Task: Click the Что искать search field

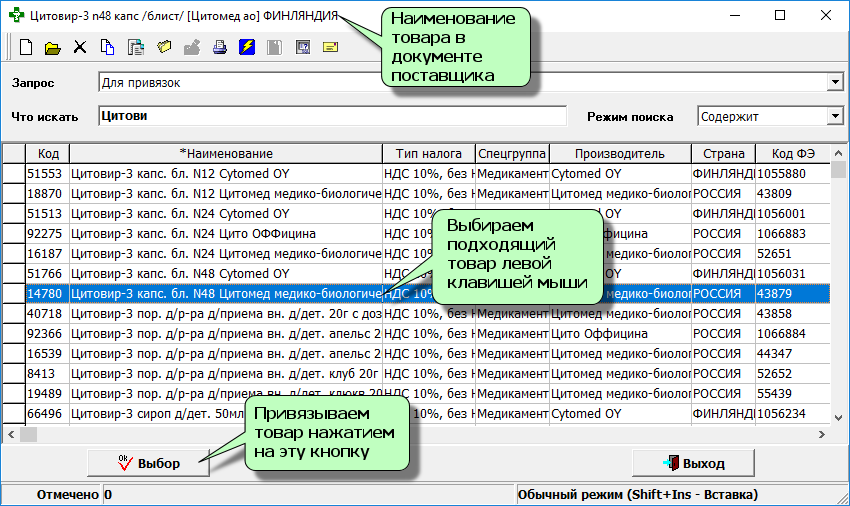Action: pos(332,116)
